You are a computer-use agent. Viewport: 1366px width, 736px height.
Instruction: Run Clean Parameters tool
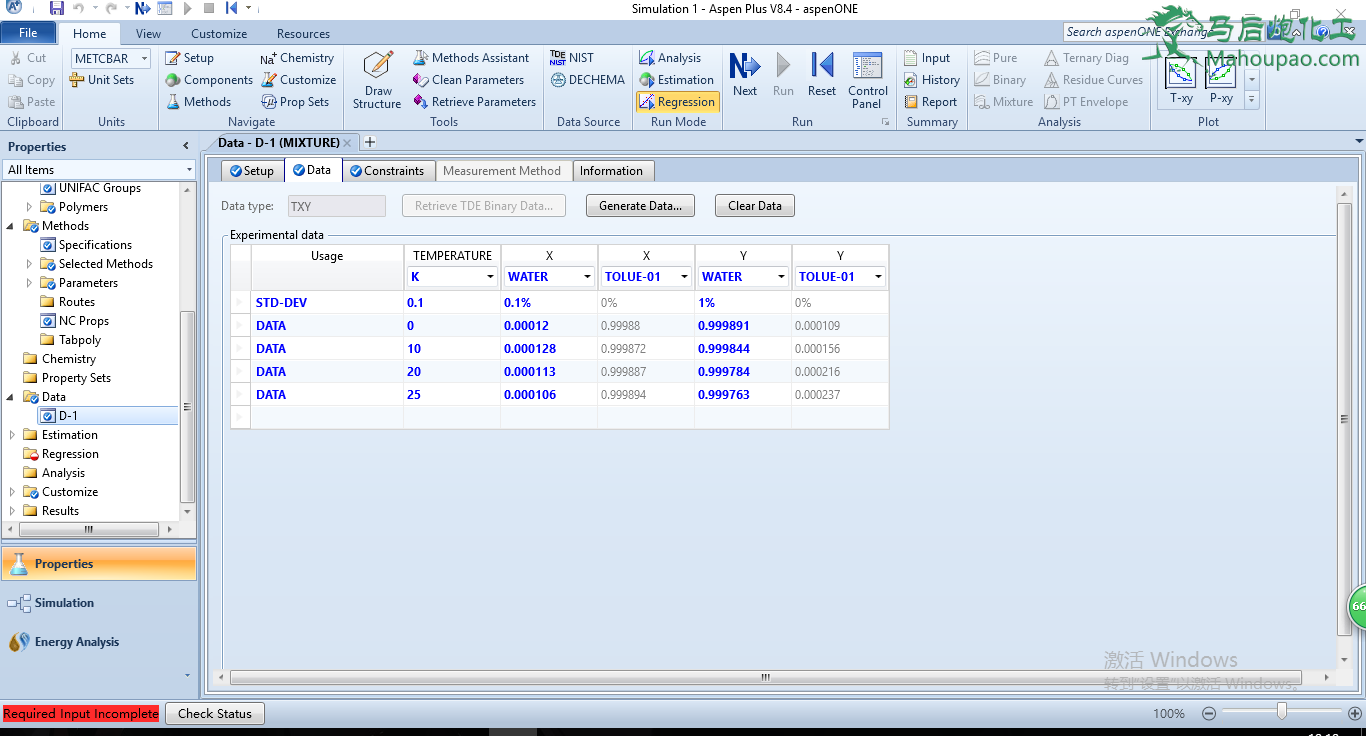468,80
